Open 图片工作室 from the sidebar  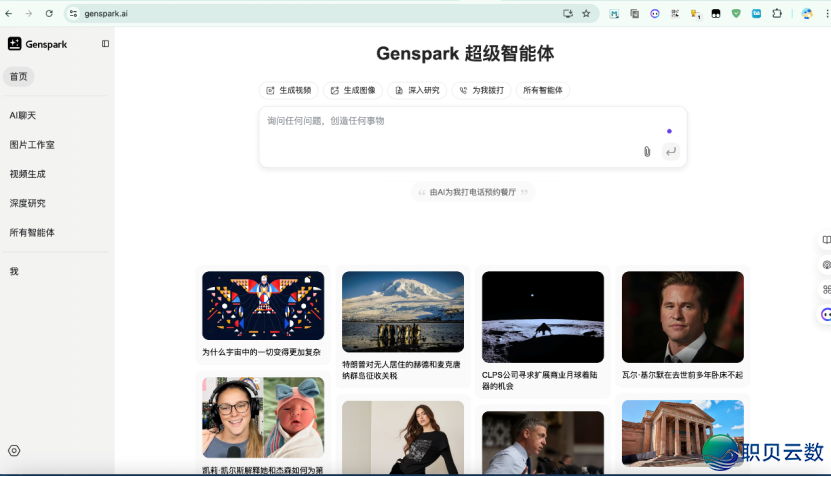click(32, 145)
